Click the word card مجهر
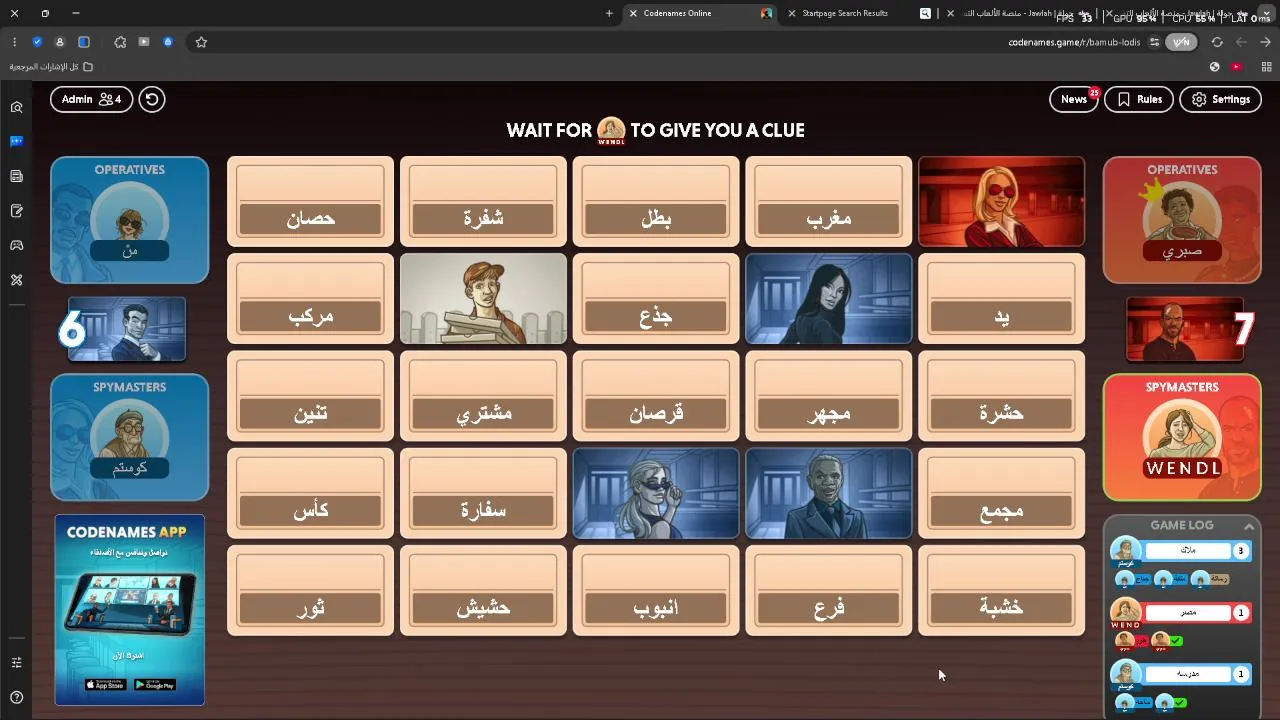1280x720 pixels. click(x=829, y=395)
